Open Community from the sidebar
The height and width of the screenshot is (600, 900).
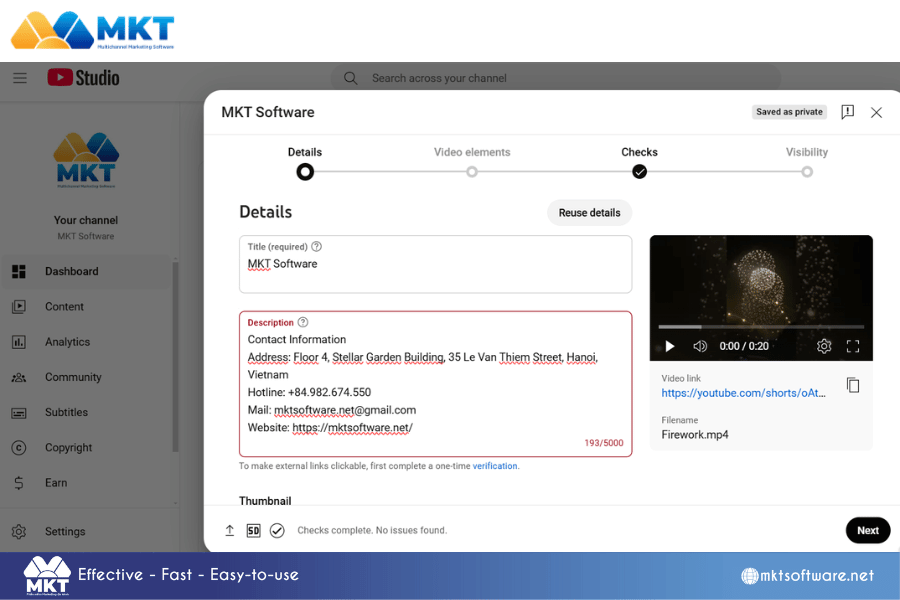click(x=86, y=377)
